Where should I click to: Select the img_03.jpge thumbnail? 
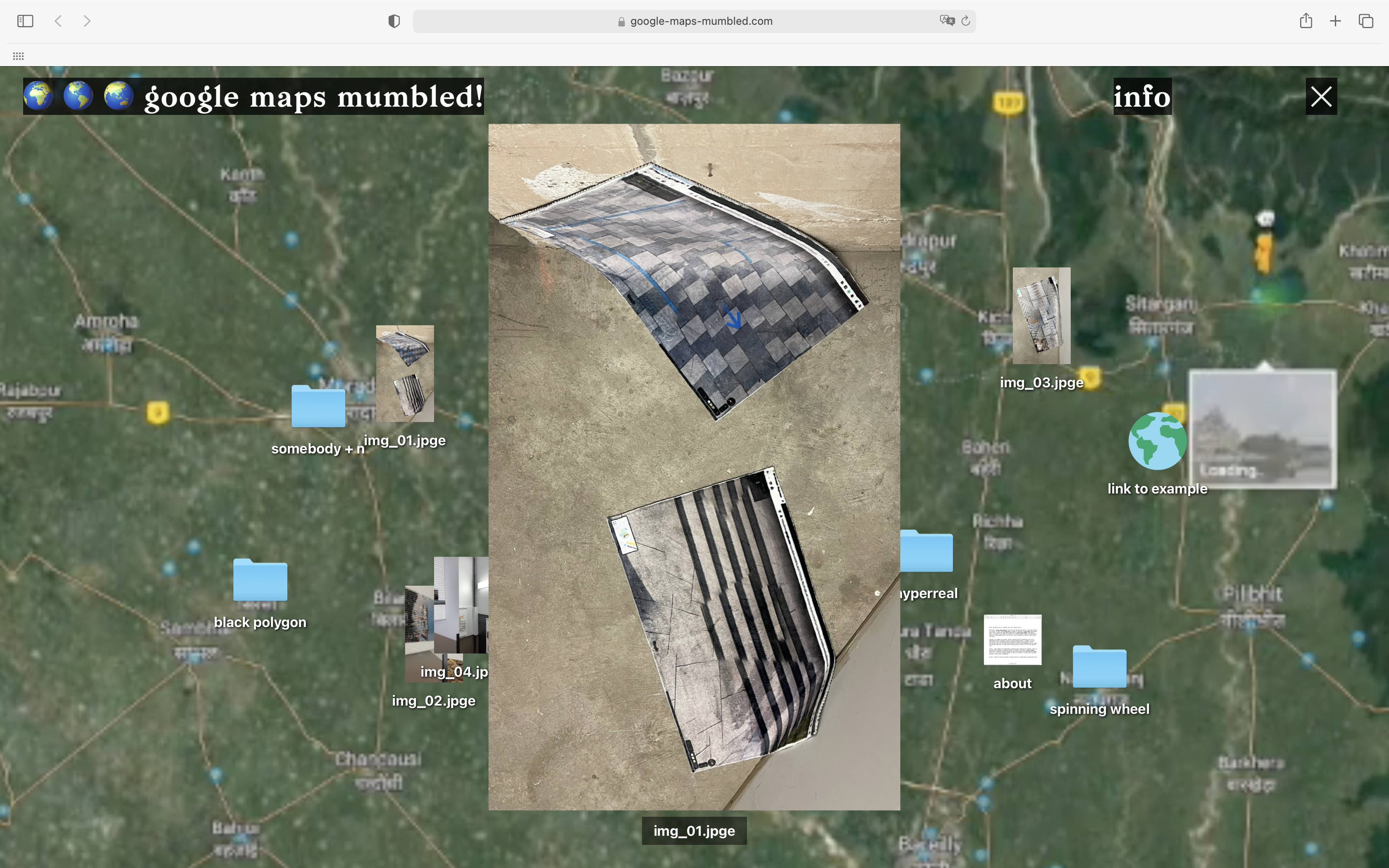1041,316
